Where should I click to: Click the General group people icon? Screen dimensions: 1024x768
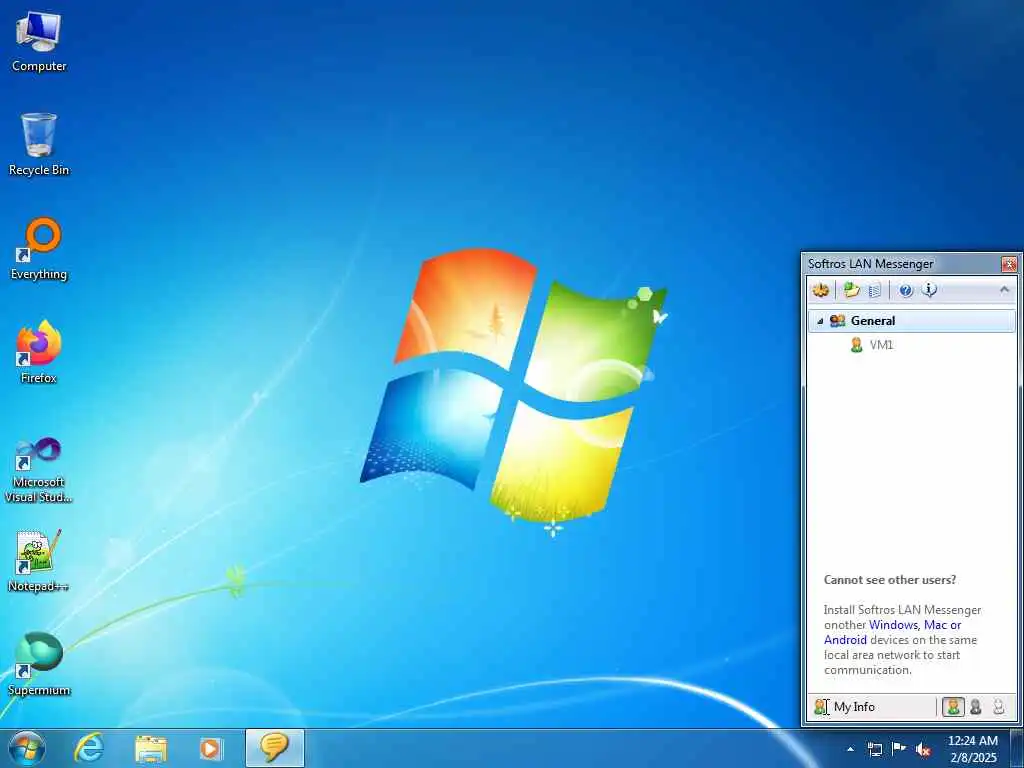[837, 321]
